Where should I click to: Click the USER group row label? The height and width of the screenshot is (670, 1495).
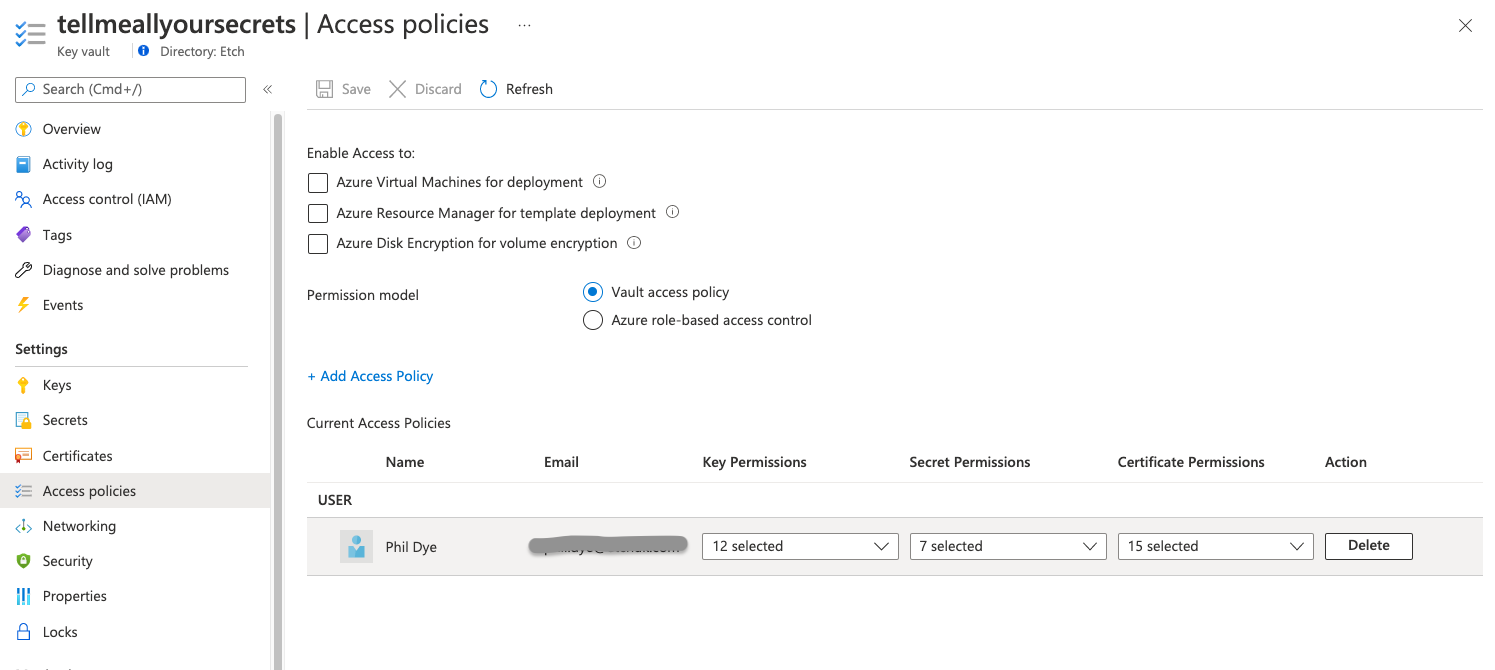tap(335, 500)
